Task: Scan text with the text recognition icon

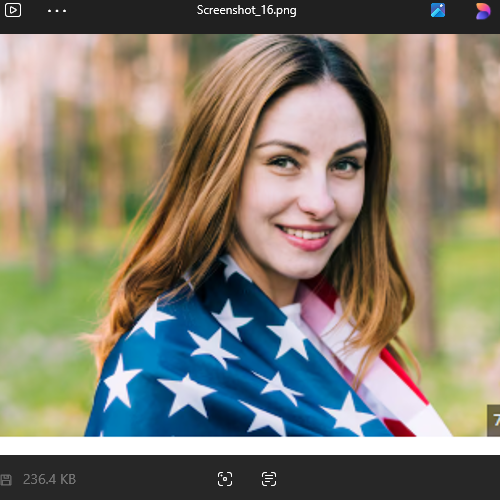Action: [x=269, y=479]
